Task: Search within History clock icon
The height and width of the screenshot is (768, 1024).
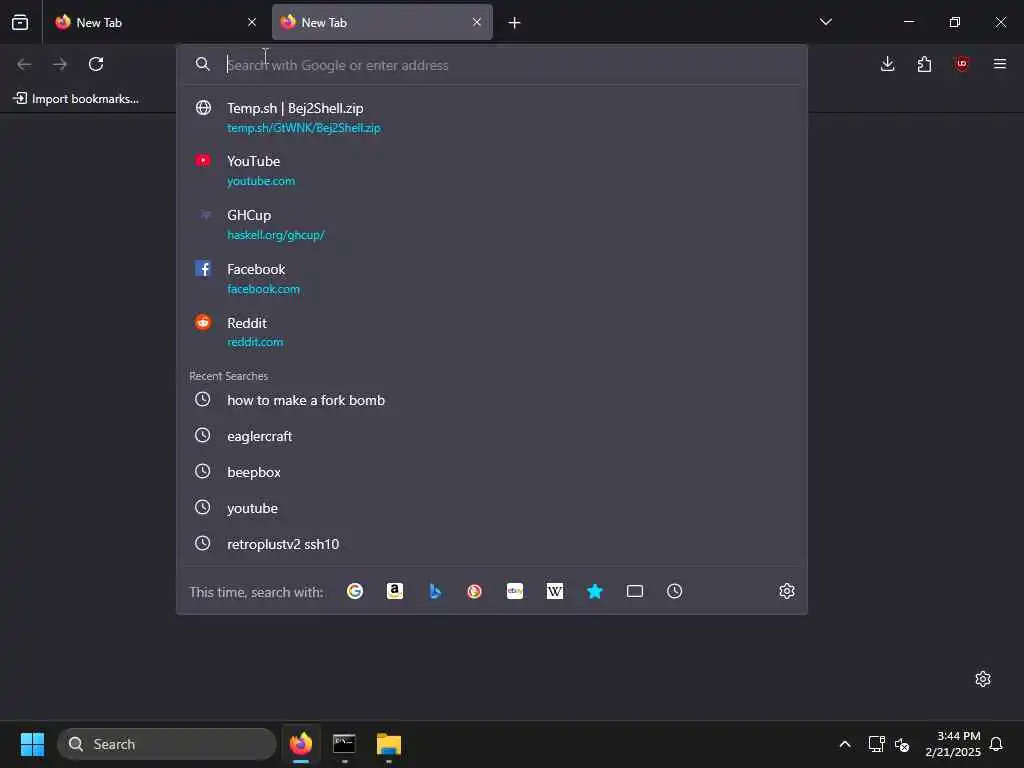Action: (675, 591)
